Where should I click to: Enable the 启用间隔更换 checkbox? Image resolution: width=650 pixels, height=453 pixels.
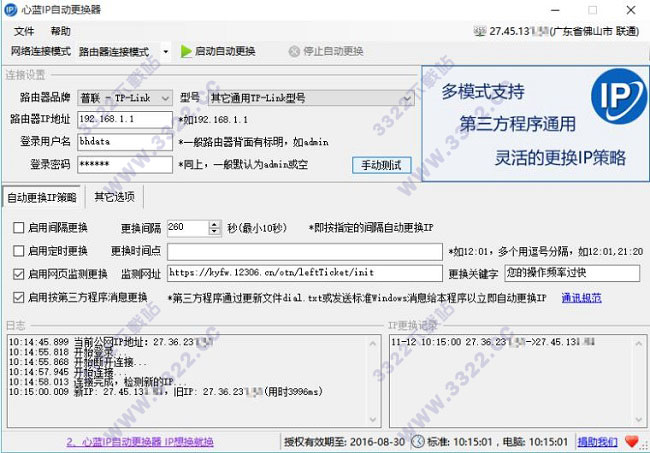pos(19,228)
